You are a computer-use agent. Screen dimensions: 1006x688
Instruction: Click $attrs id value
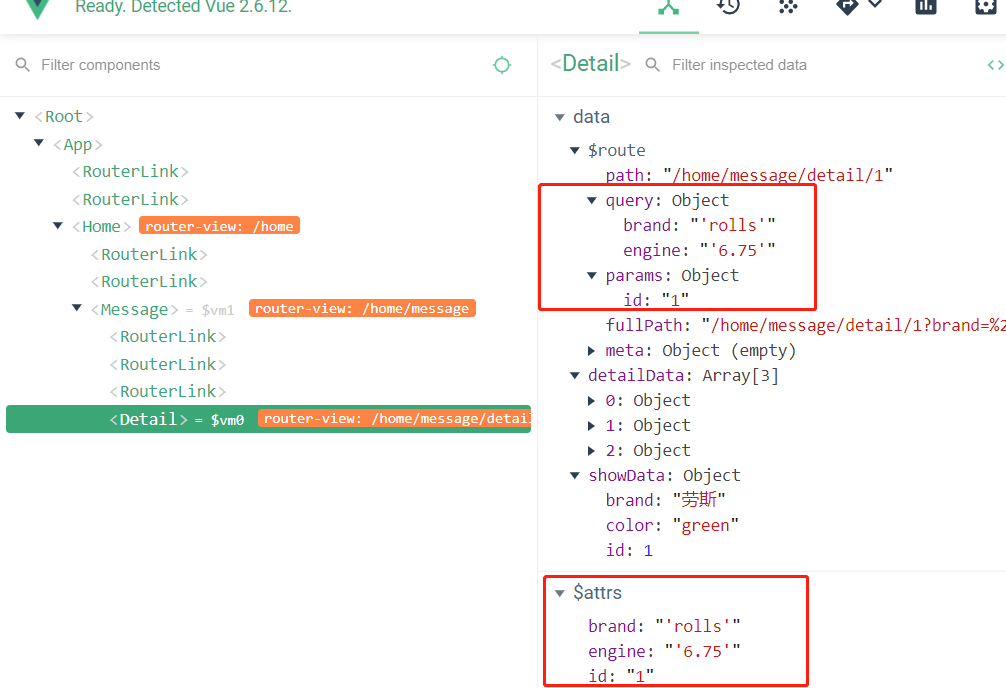pyautogui.click(x=640, y=676)
